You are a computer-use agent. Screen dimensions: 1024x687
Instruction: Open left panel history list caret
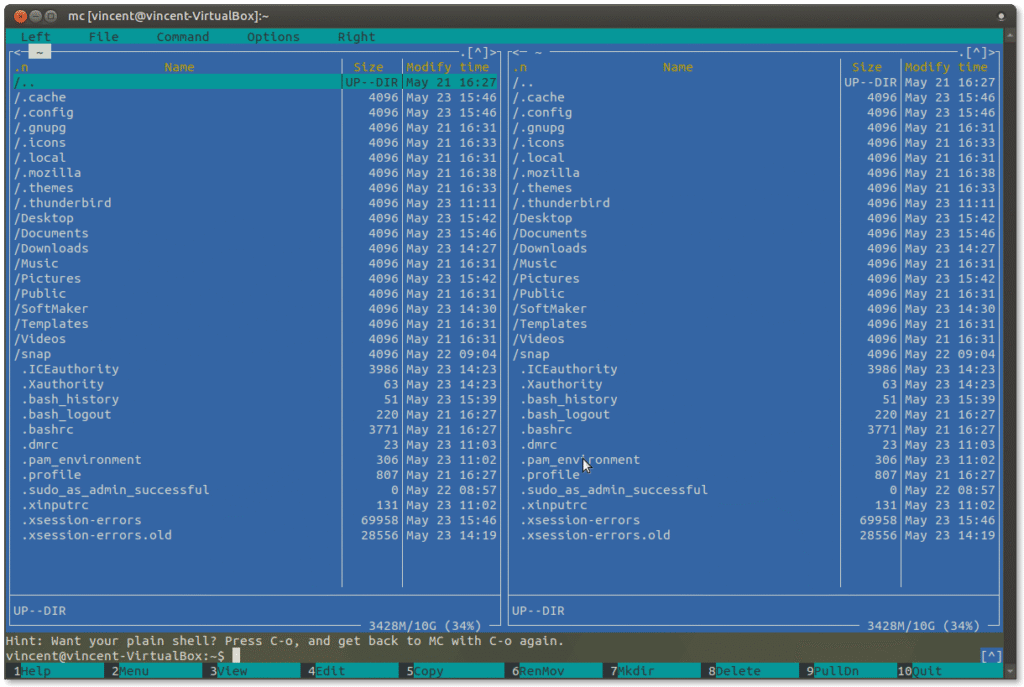point(478,52)
